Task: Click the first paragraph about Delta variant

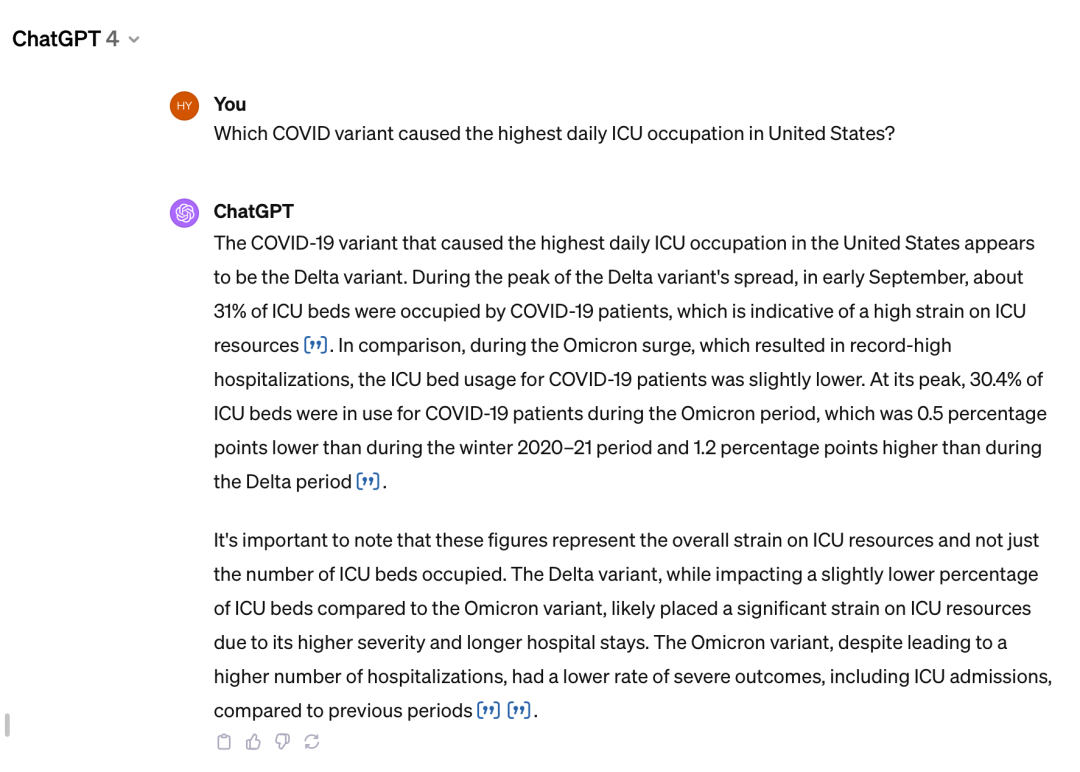Action: (630, 362)
